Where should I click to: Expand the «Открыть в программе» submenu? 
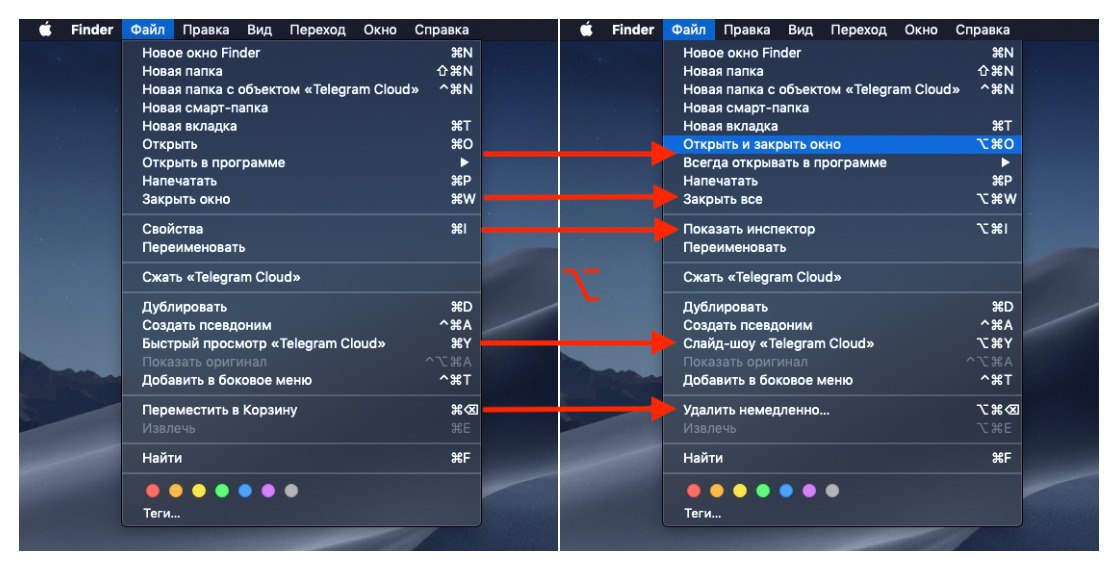click(x=301, y=162)
